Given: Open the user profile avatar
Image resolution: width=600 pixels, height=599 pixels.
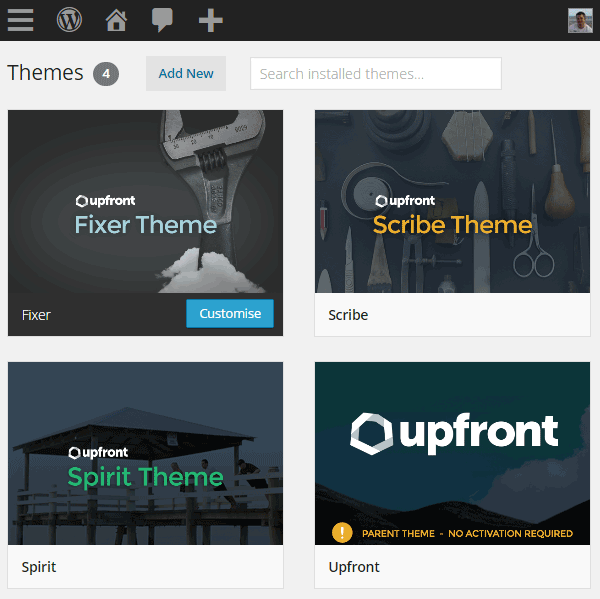Looking at the screenshot, I should point(580,21).
